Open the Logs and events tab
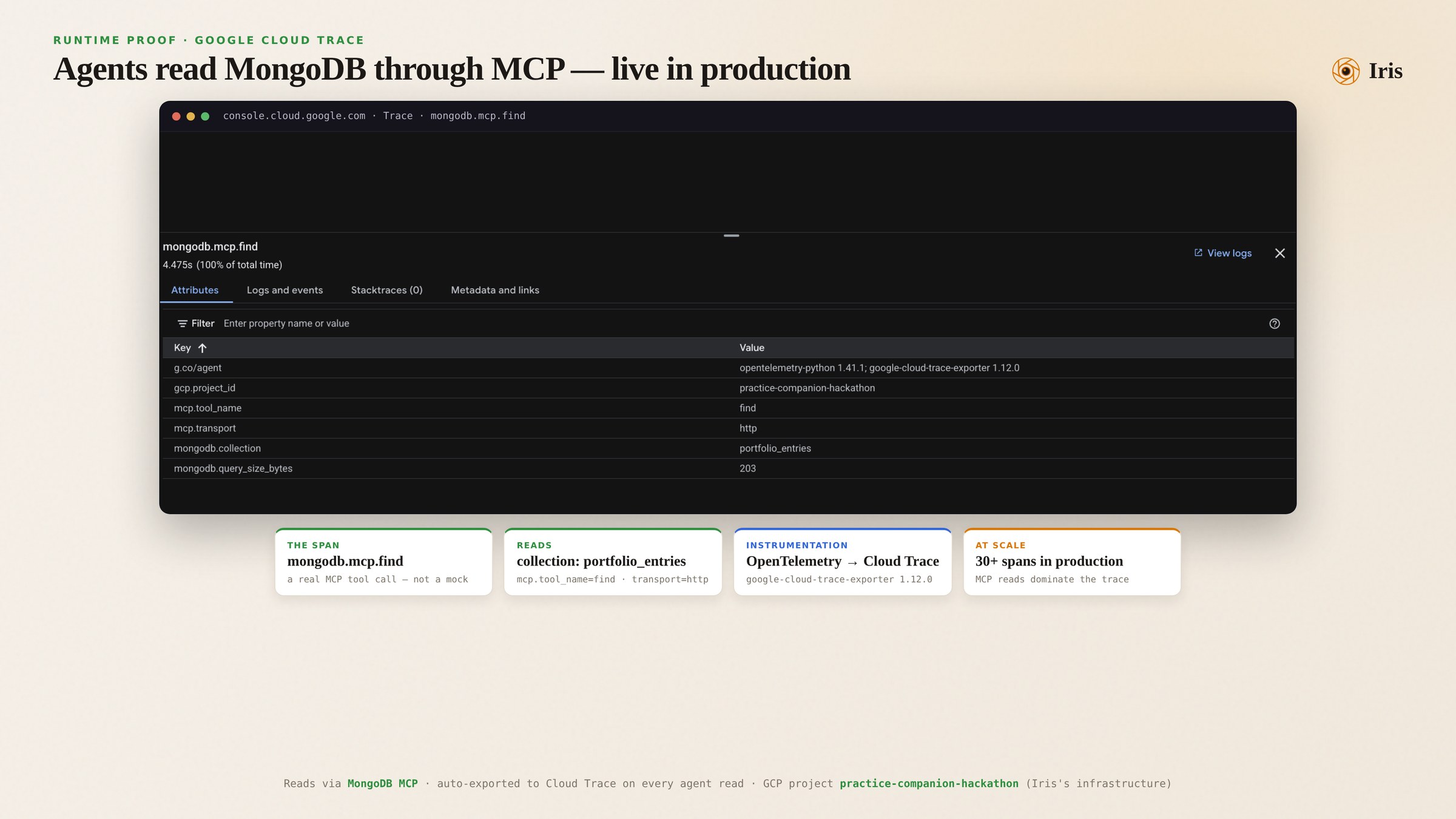1456x819 pixels. click(285, 290)
